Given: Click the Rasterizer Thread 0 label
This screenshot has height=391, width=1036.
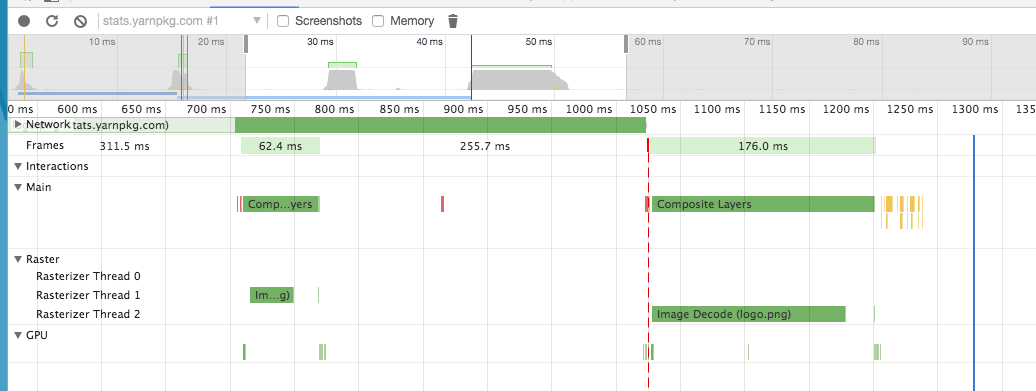Looking at the screenshot, I should [x=88, y=277].
